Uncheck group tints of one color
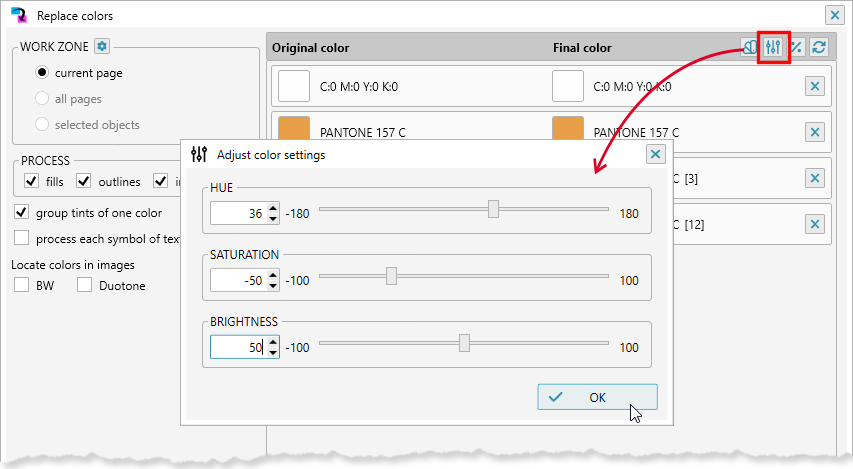853x469 pixels. click(21, 212)
